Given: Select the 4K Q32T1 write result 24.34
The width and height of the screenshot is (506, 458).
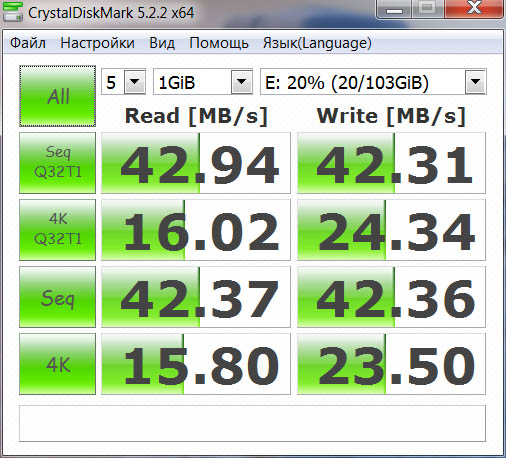Looking at the screenshot, I should click(x=391, y=230).
